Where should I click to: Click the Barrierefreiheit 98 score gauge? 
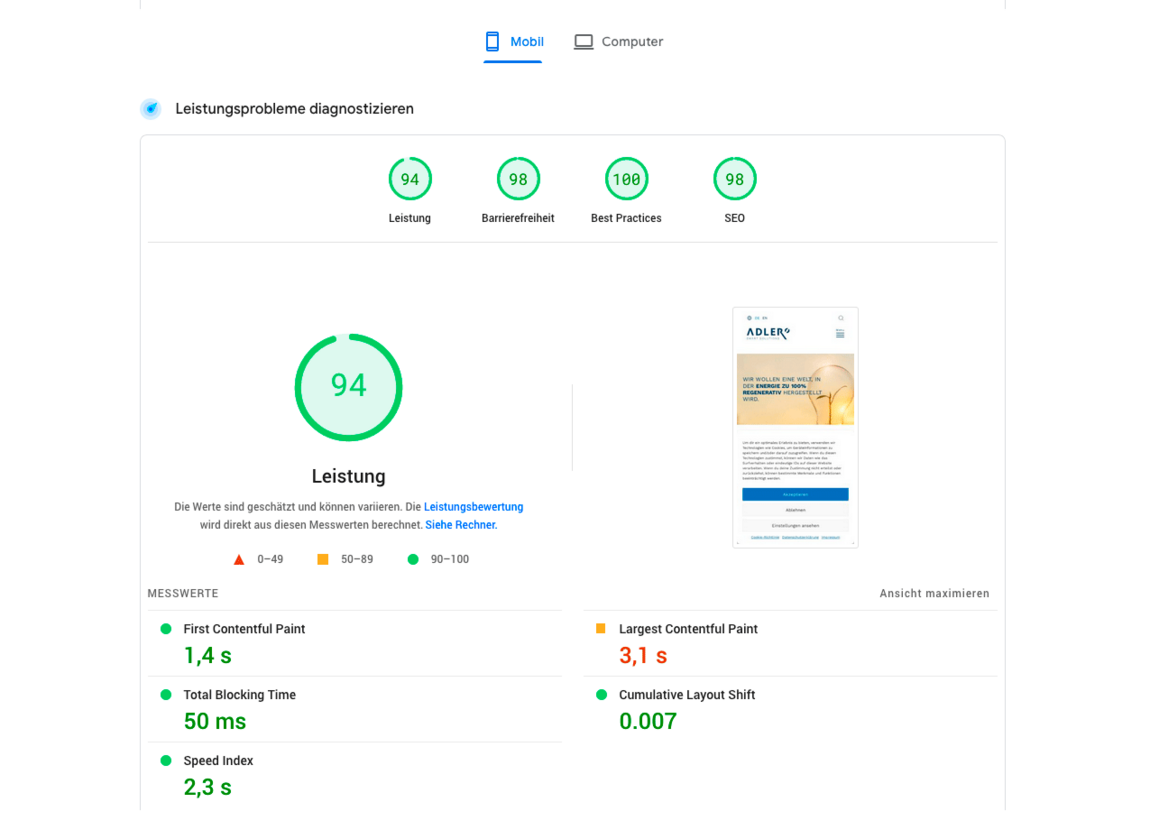click(519, 179)
